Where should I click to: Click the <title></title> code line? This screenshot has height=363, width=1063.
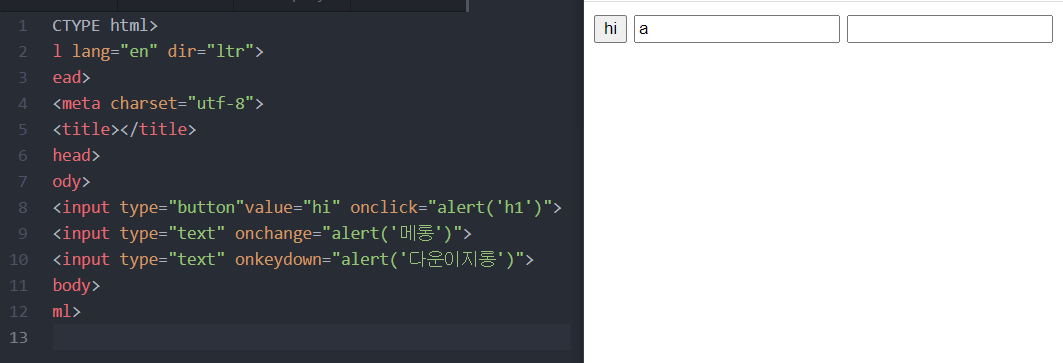tap(125, 130)
